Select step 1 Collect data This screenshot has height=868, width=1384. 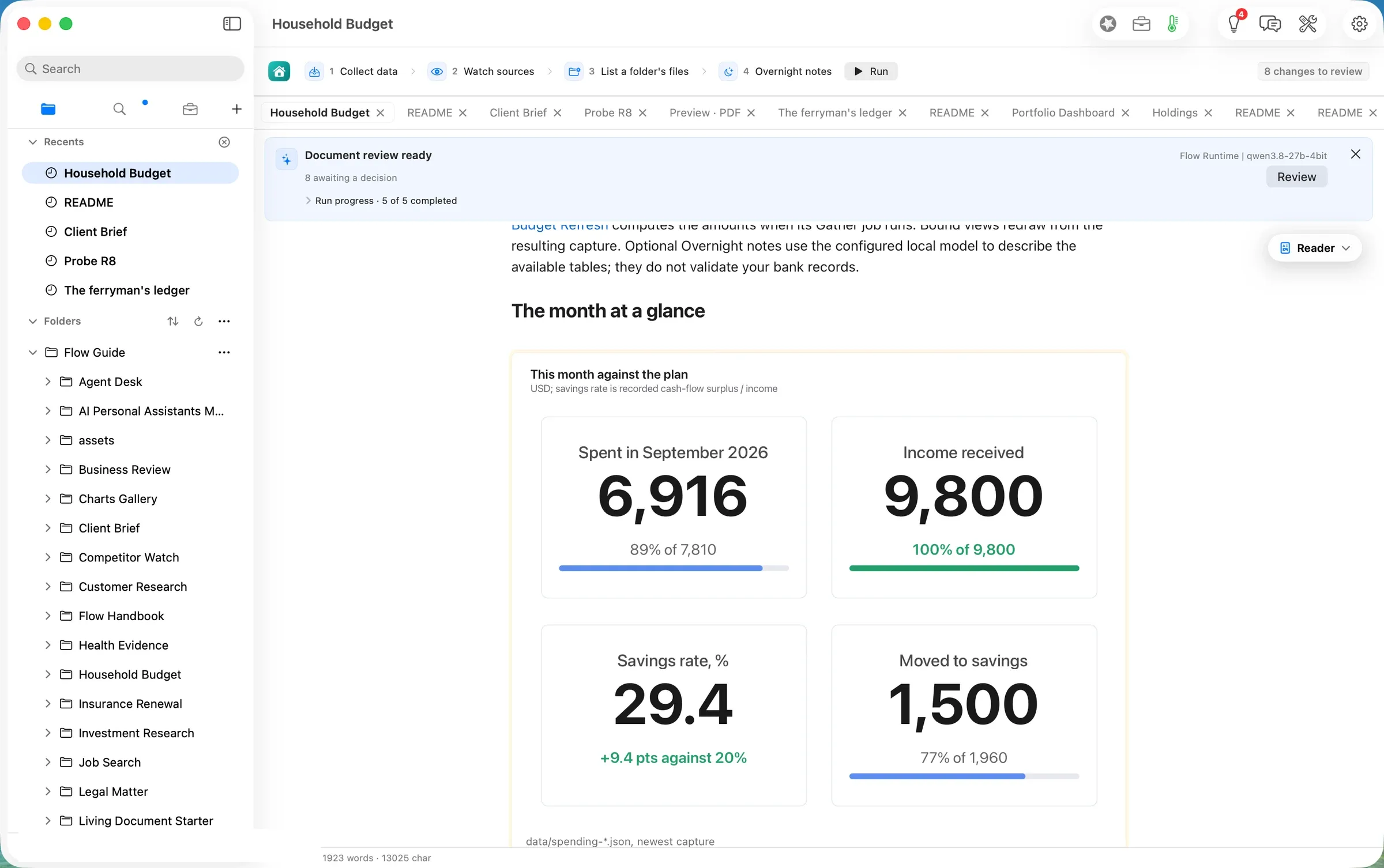351,71
